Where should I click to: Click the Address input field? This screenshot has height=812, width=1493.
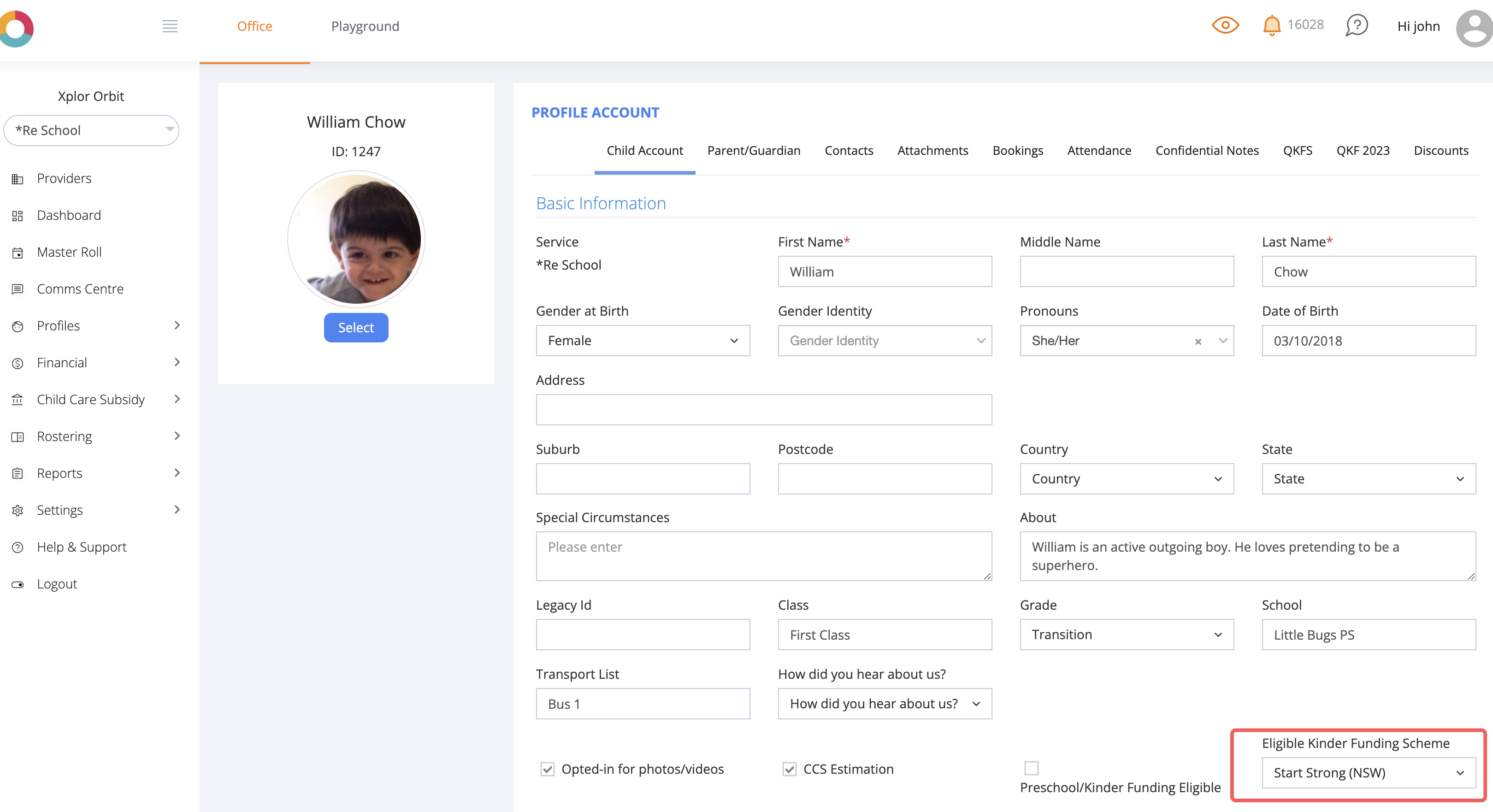[x=764, y=409]
